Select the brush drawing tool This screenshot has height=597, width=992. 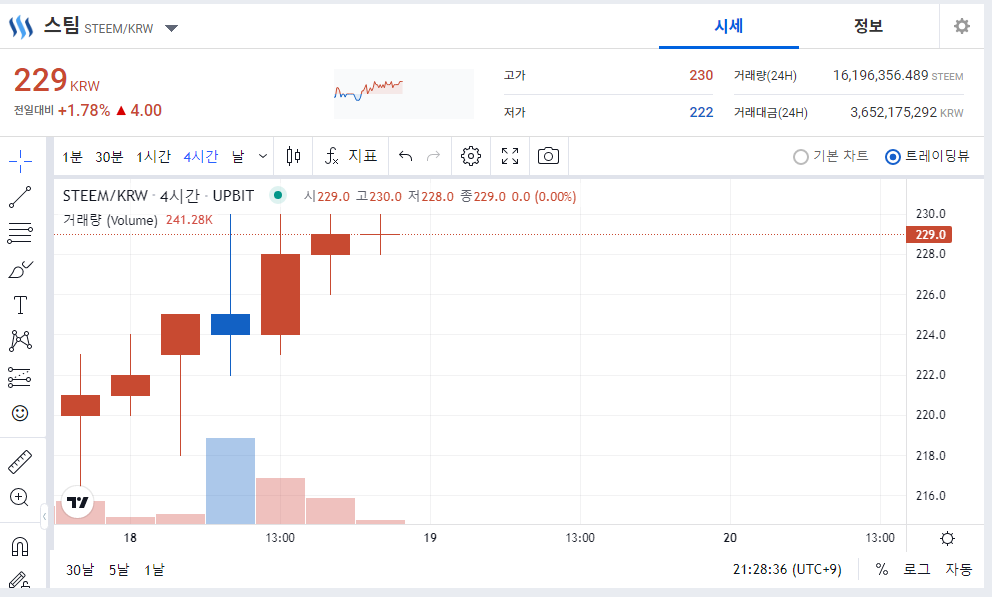[20, 270]
